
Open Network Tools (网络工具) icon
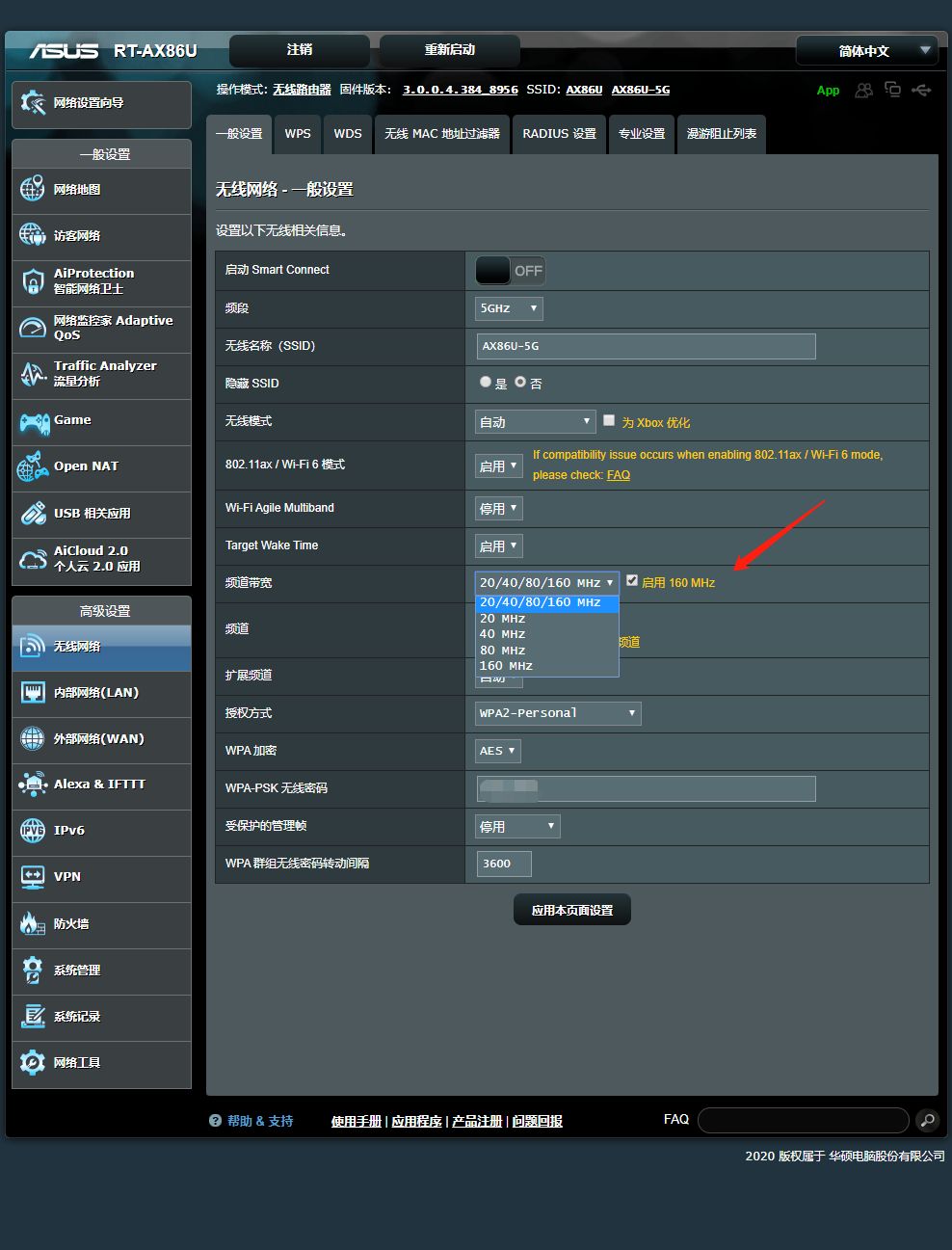[x=33, y=1062]
